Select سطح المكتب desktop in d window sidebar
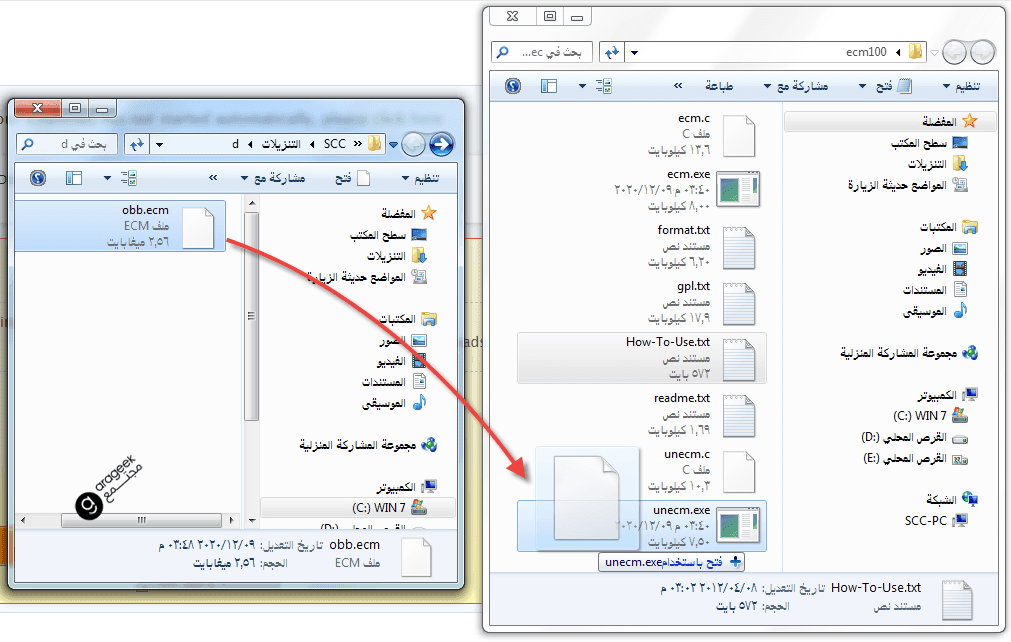The height and width of the screenshot is (642, 1011). click(x=378, y=236)
